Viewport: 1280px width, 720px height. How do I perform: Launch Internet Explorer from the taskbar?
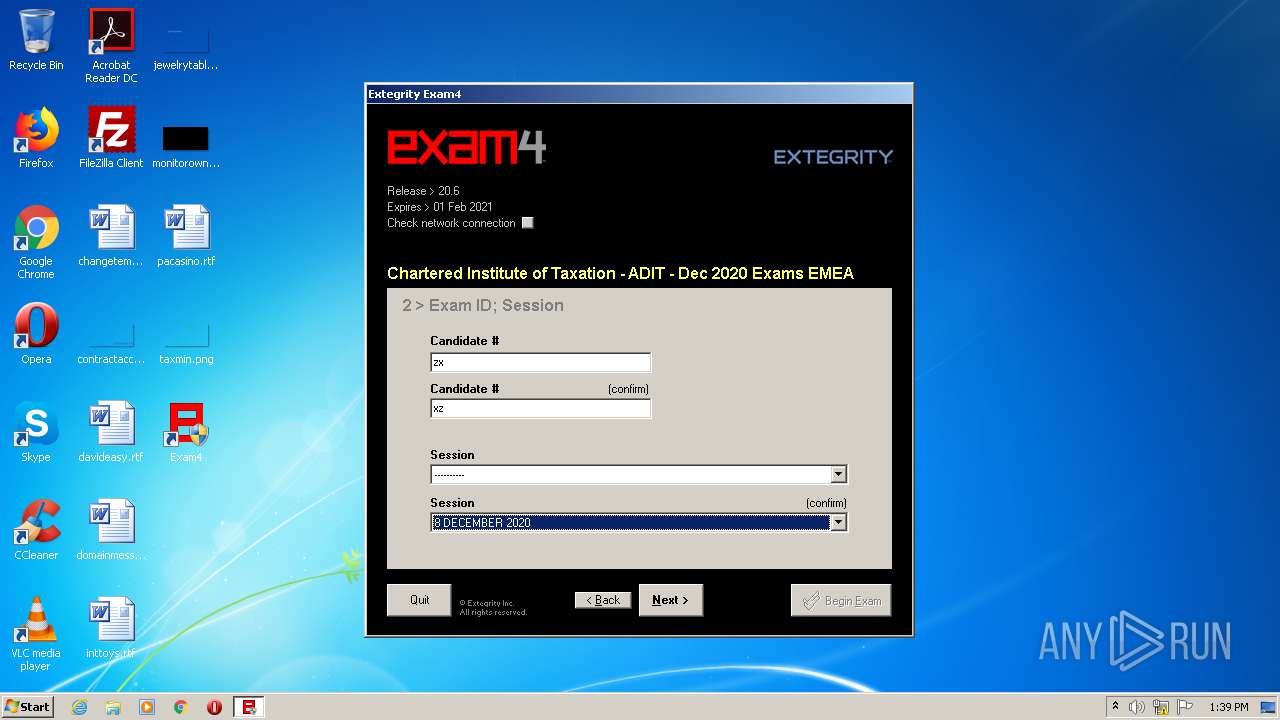point(79,707)
